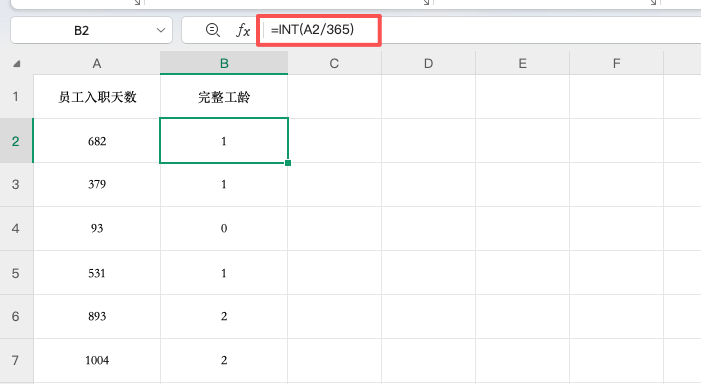Select column C header
Image resolution: width=701 pixels, height=384 pixels.
[x=334, y=63]
